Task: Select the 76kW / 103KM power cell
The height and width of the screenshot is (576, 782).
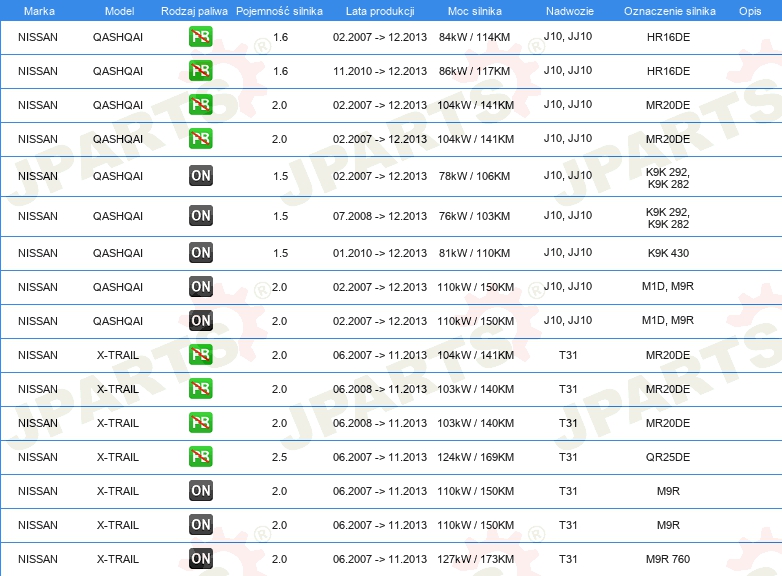Action: click(474, 216)
